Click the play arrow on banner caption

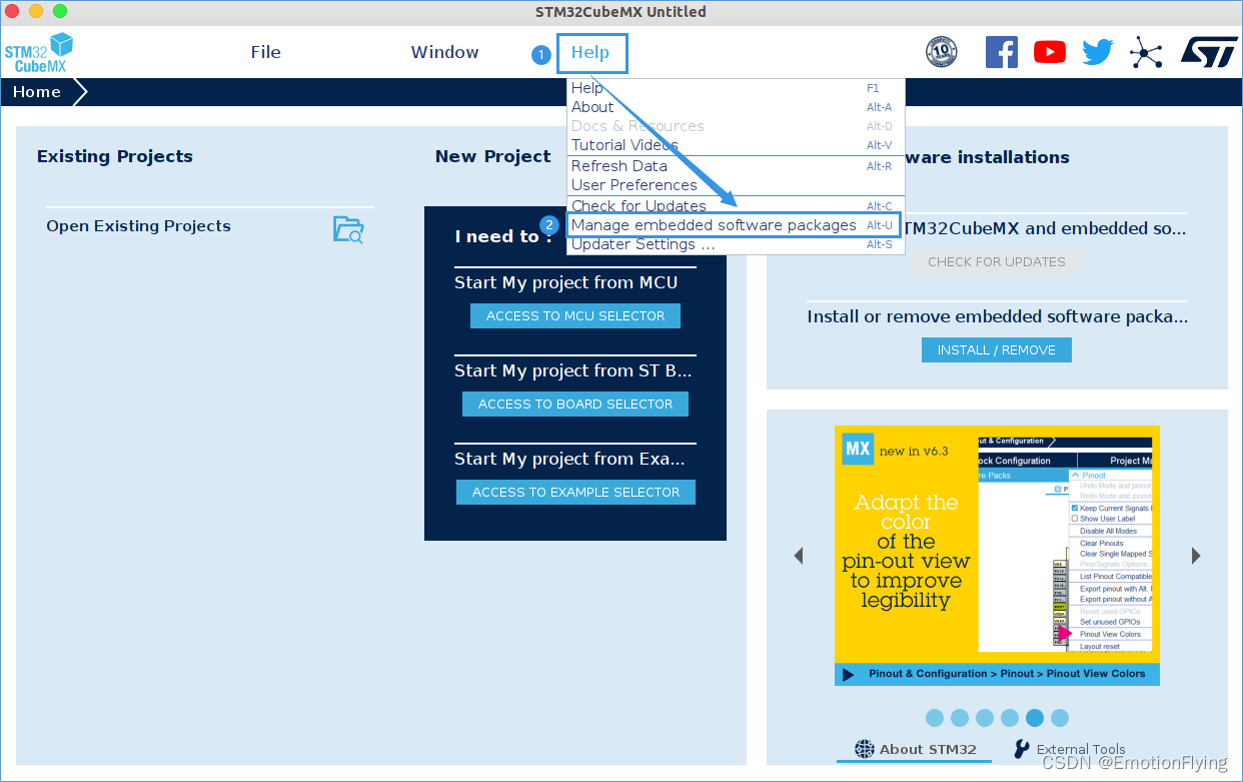click(848, 674)
